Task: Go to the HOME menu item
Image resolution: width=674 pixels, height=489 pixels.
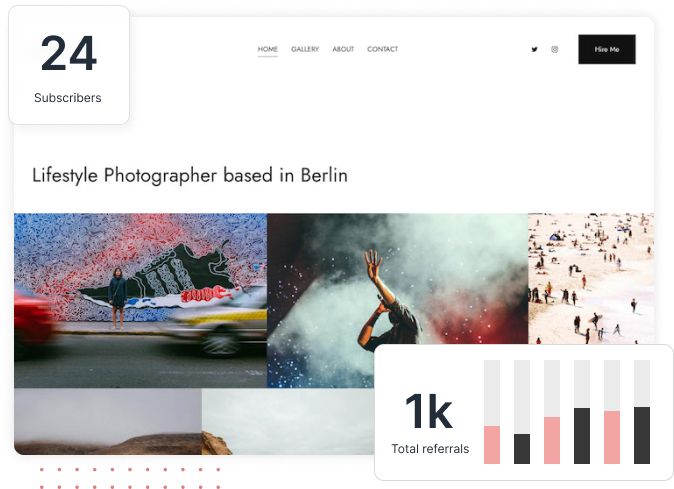Action: 267,49
